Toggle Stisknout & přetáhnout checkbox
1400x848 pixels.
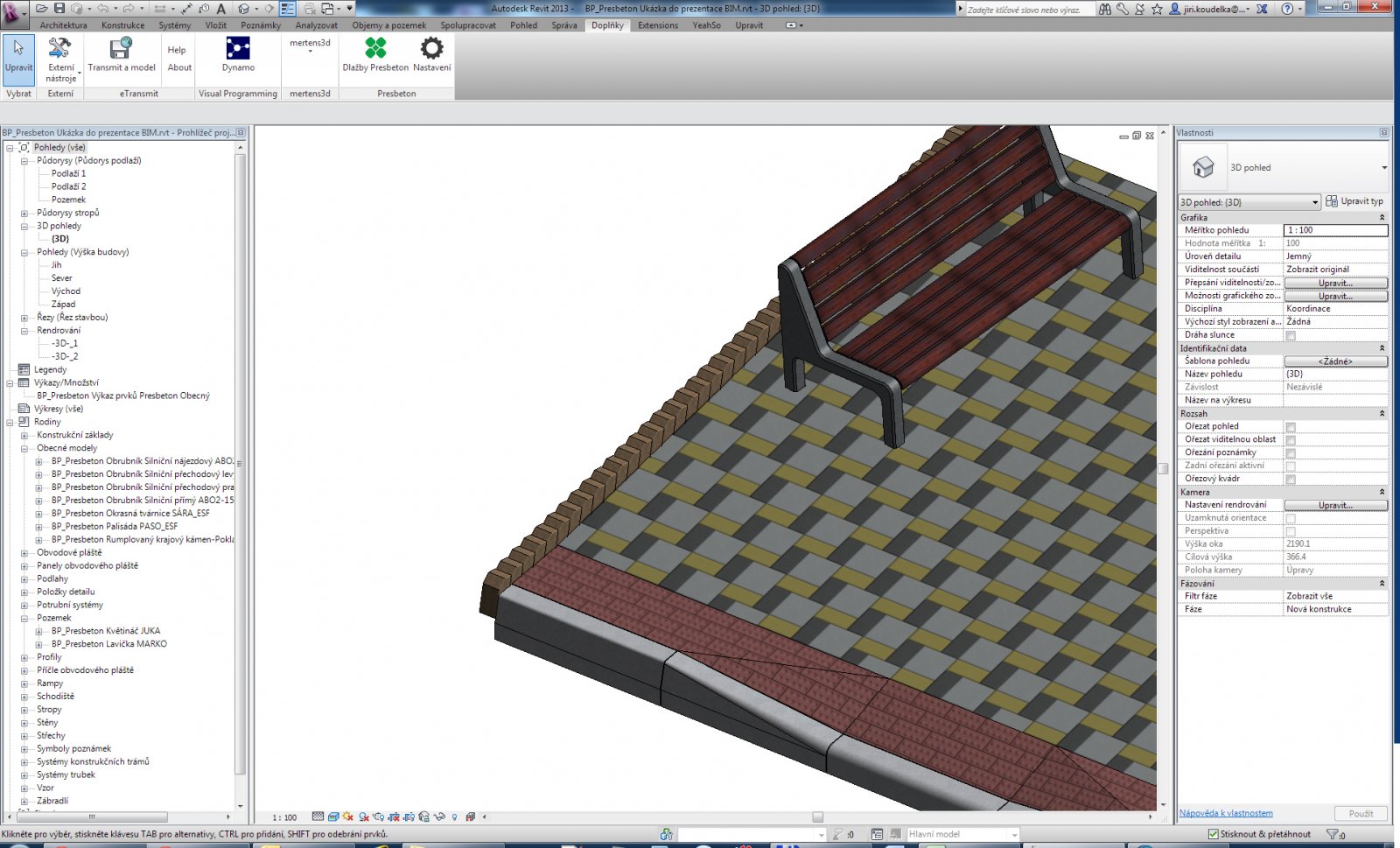pos(1214,835)
